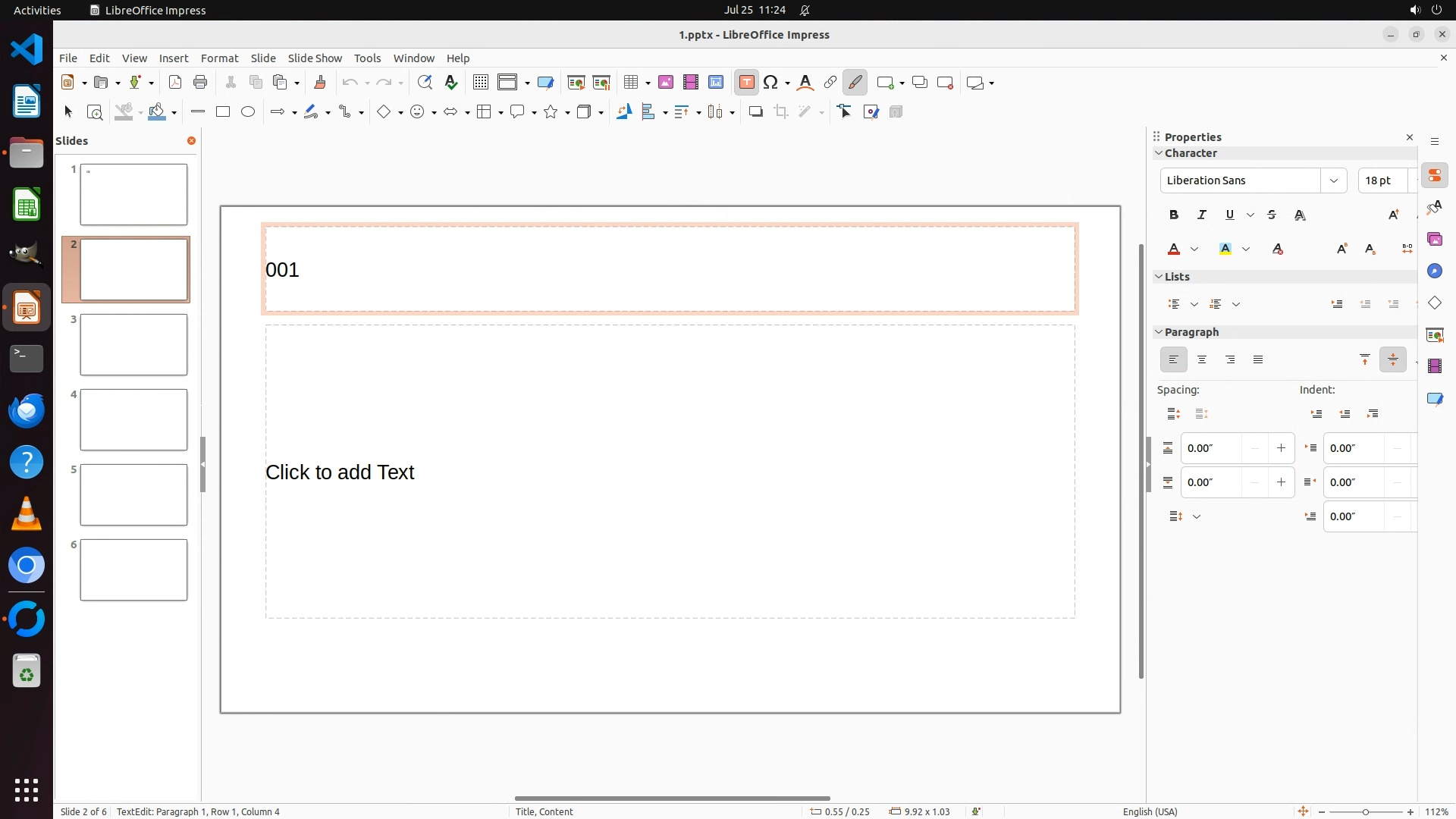1456x819 pixels.
Task: Select the Ellipse drawing tool
Action: click(x=248, y=112)
